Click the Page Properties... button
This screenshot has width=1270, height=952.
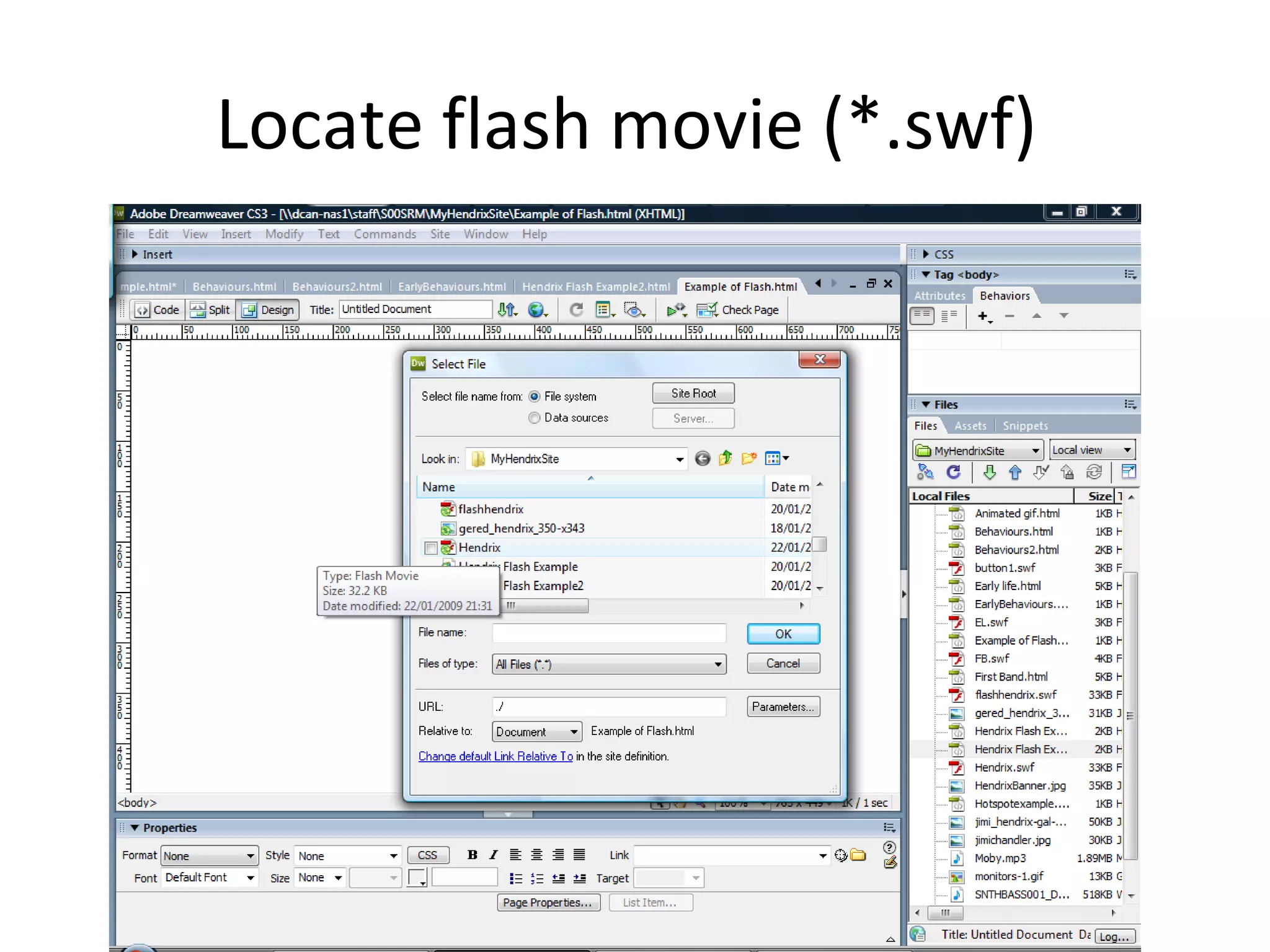pos(548,902)
